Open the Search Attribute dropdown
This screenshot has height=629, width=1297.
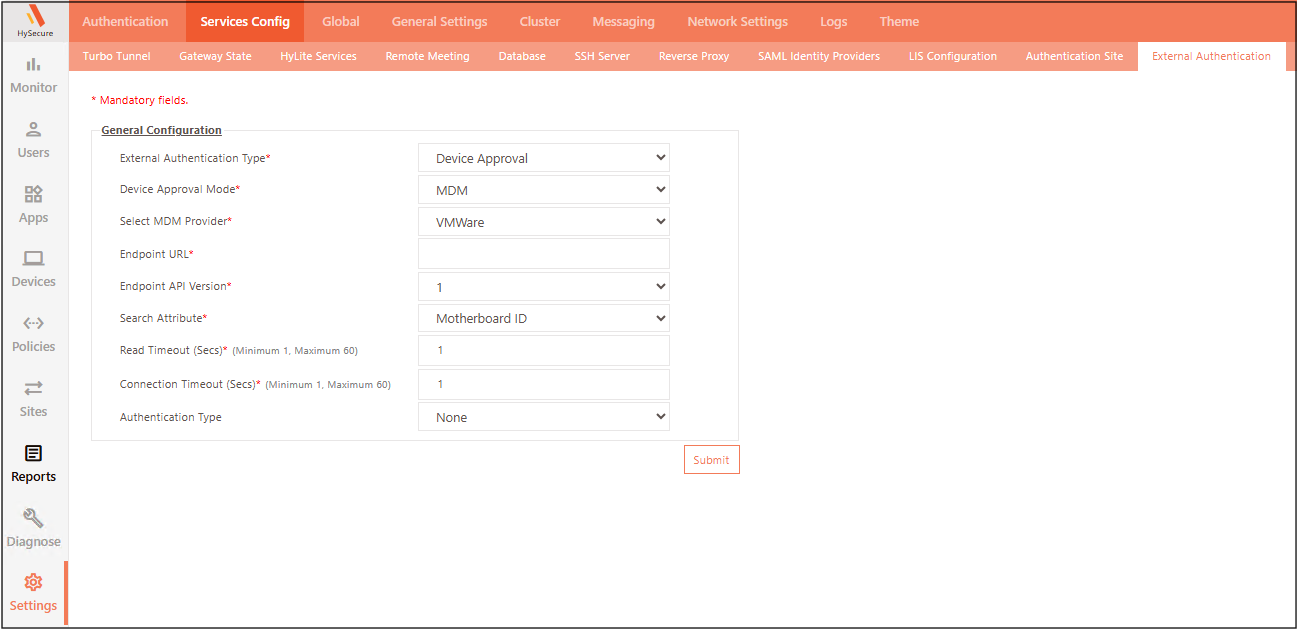click(543, 318)
